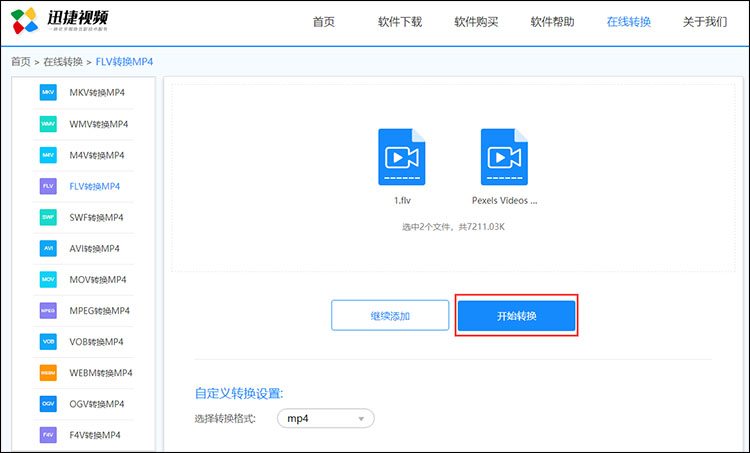Screen dimensions: 750x453
Task: Click the SWF format icon in sidebar
Action: click(48, 217)
